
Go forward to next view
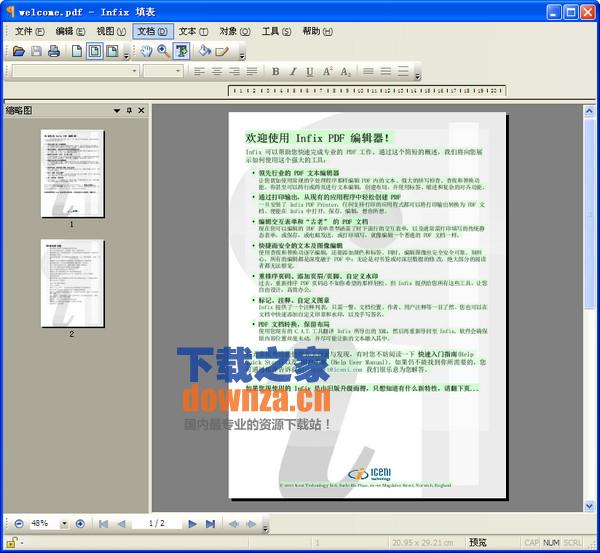click(x=251, y=524)
